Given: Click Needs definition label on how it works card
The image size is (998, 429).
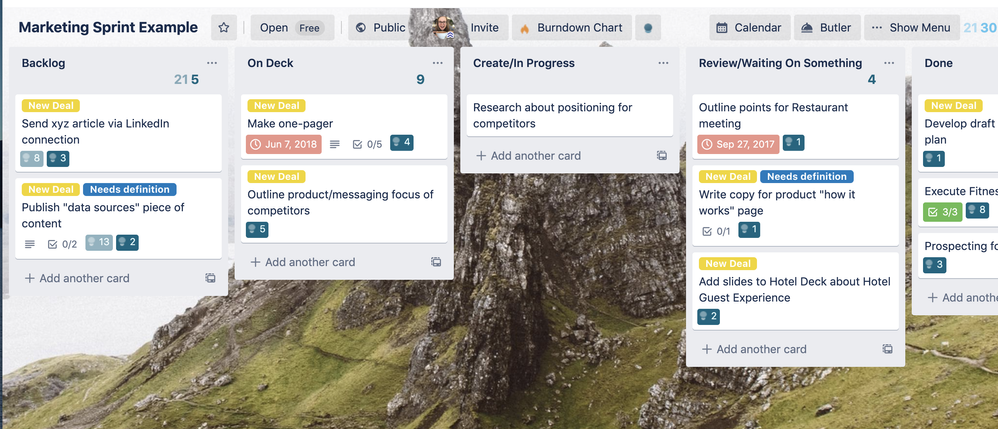Looking at the screenshot, I should pyautogui.click(x=807, y=176).
